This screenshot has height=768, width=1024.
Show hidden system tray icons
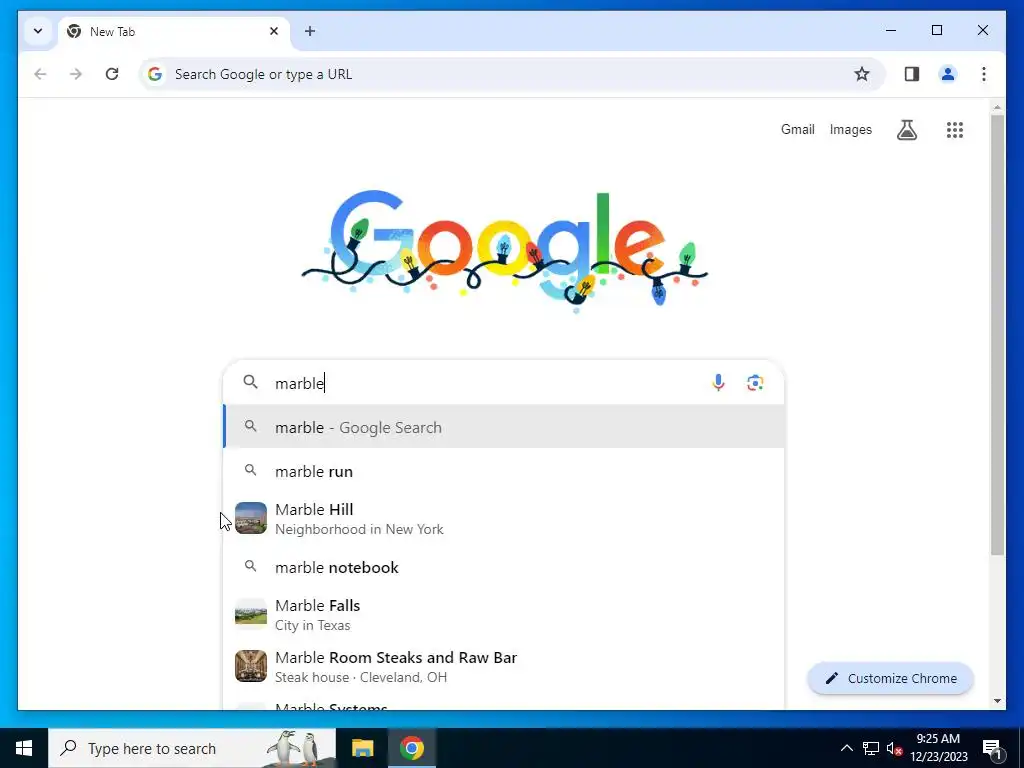click(x=846, y=748)
